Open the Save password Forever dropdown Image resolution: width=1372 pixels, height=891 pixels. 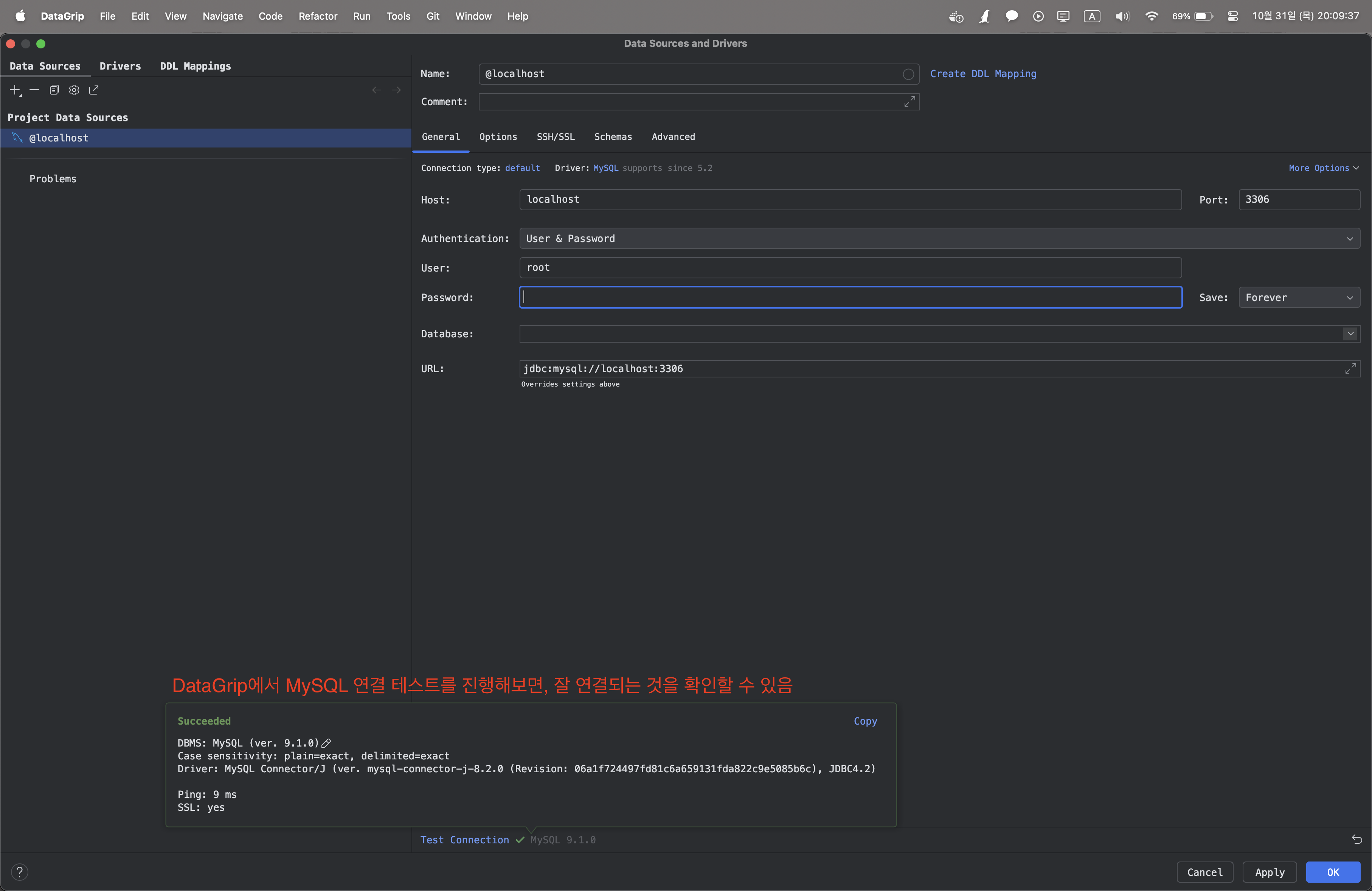(x=1299, y=297)
